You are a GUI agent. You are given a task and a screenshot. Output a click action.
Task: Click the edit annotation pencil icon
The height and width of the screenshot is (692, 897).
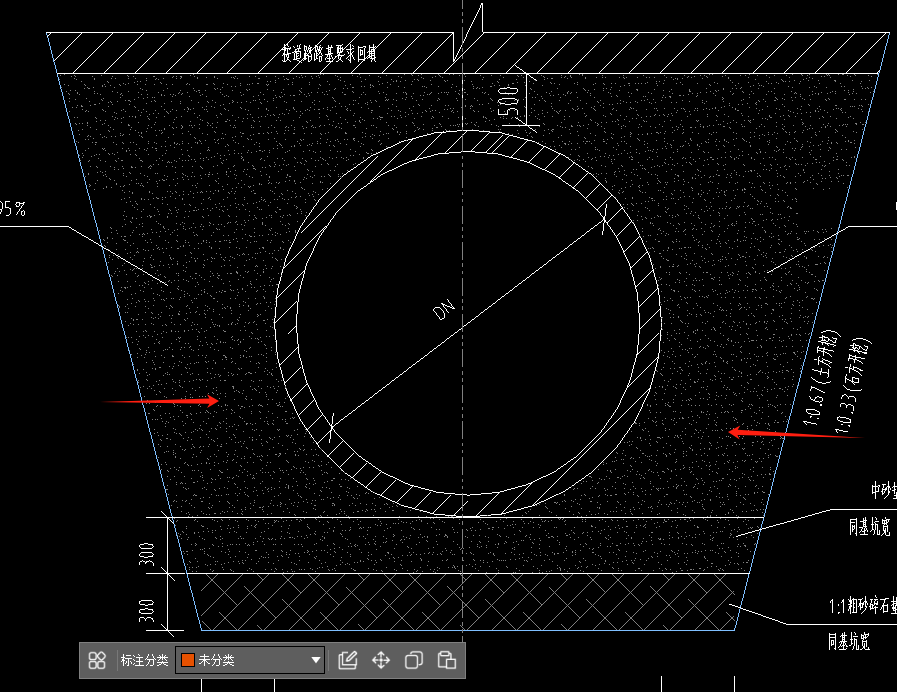pyautogui.click(x=348, y=661)
